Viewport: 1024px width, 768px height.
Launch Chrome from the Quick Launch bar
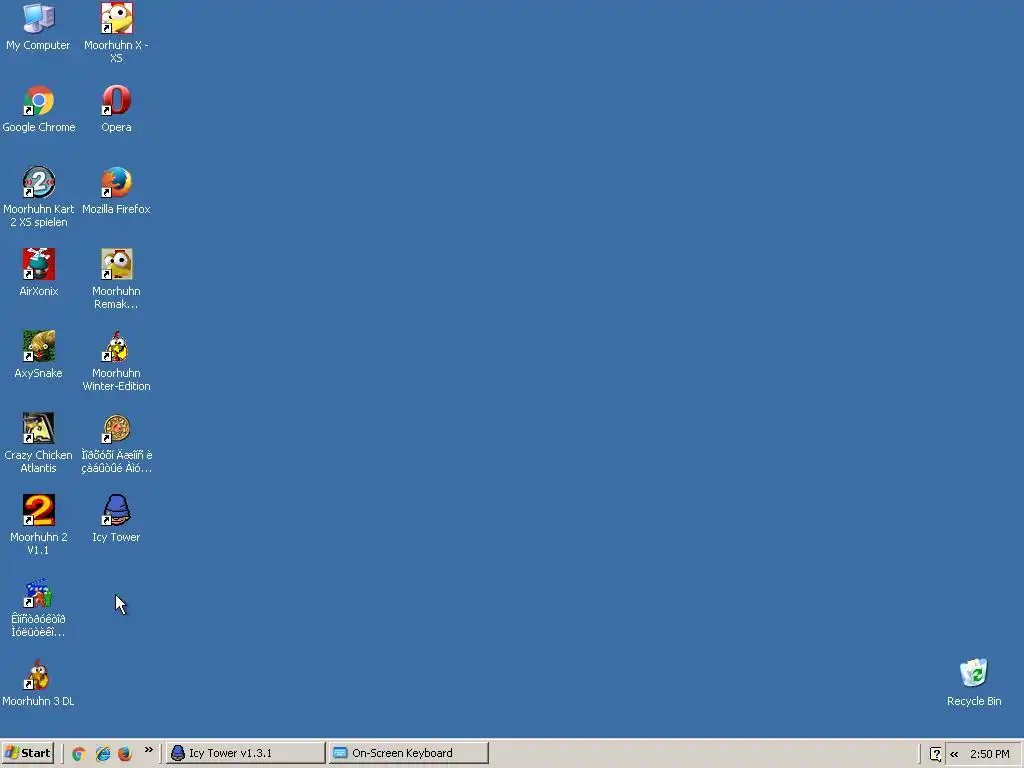pyautogui.click(x=79, y=754)
